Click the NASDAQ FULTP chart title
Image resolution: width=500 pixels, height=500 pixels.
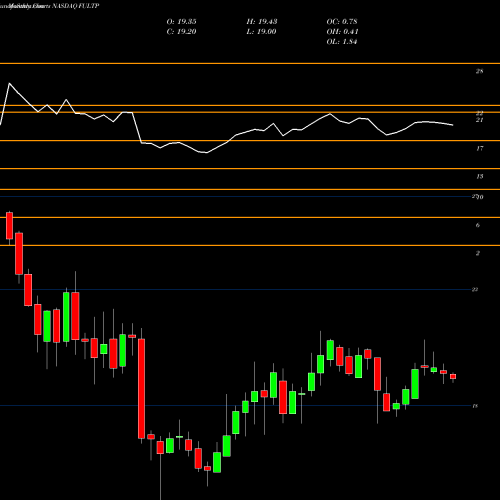[x=75, y=6]
